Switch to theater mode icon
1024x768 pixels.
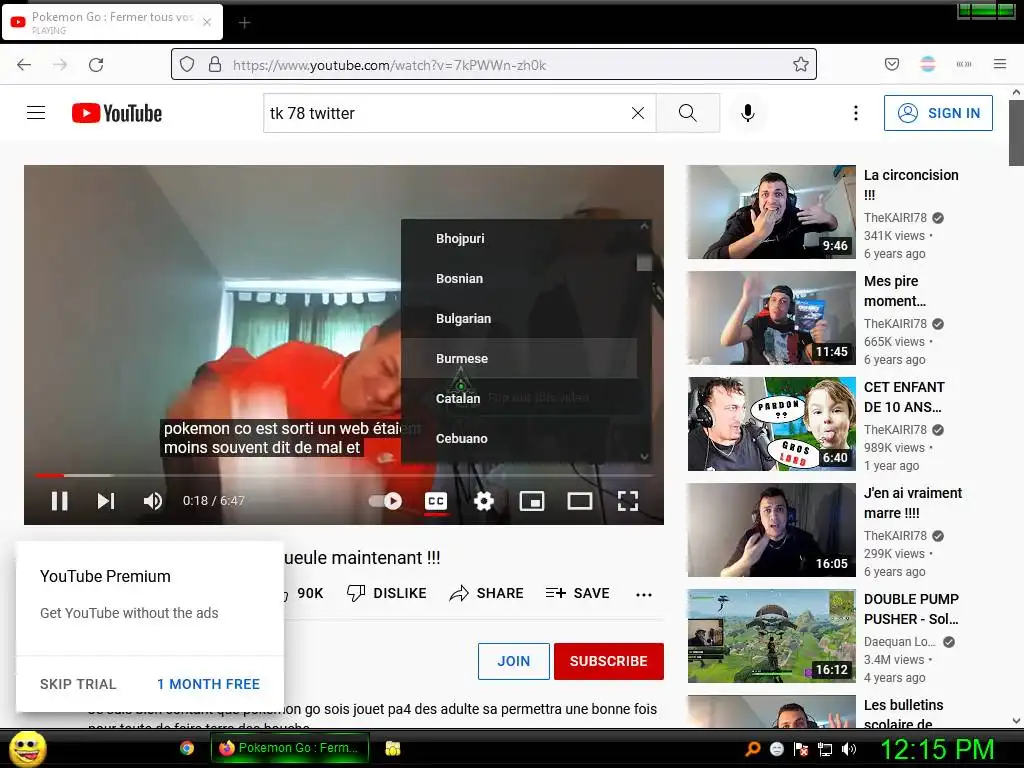point(580,501)
